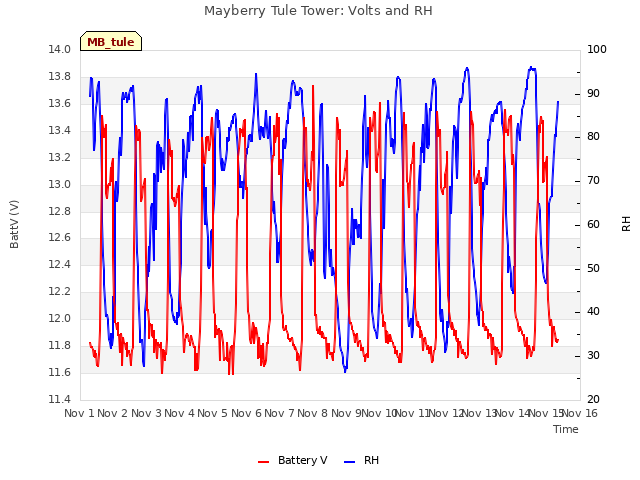Screen dimensions: 640x480
Task: Click the 70 right axis tick label
Action: (x=593, y=181)
